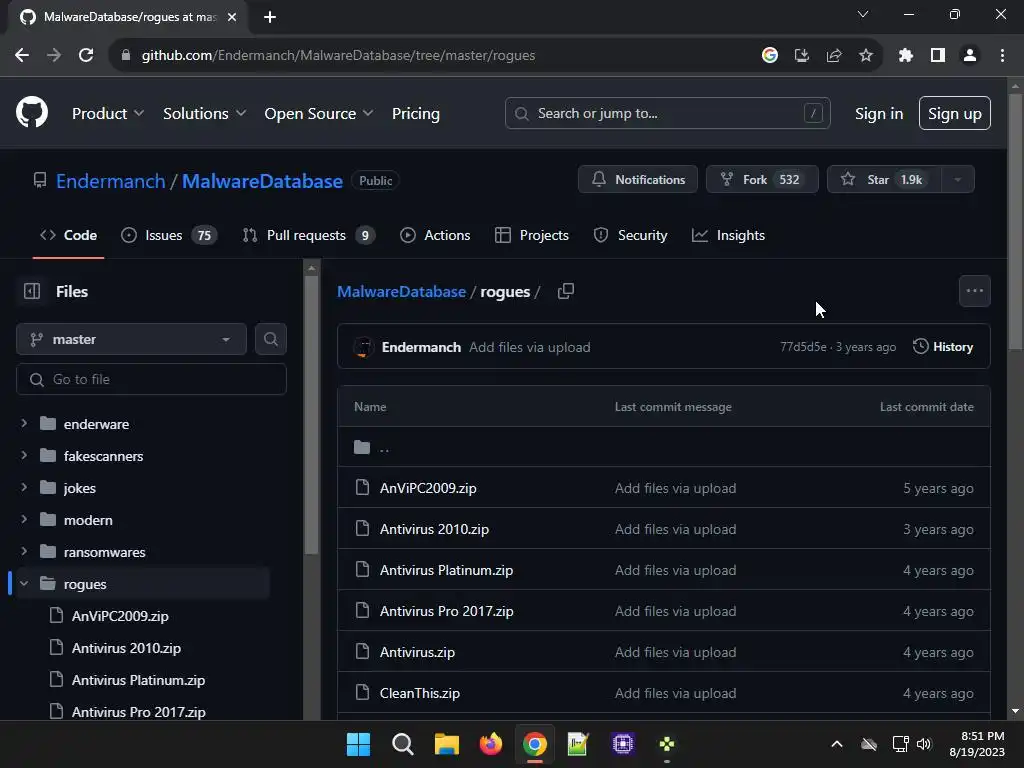Open the Star lists dropdown arrow
Viewport: 1024px width, 768px height.
[x=957, y=180]
